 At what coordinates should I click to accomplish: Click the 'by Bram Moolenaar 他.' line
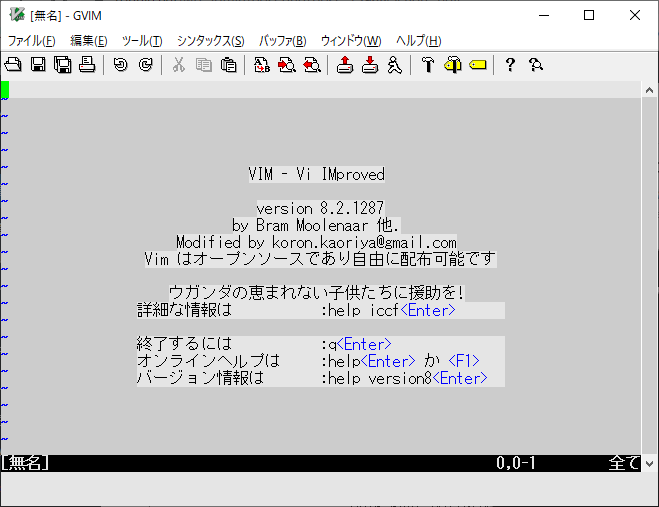click(316, 225)
